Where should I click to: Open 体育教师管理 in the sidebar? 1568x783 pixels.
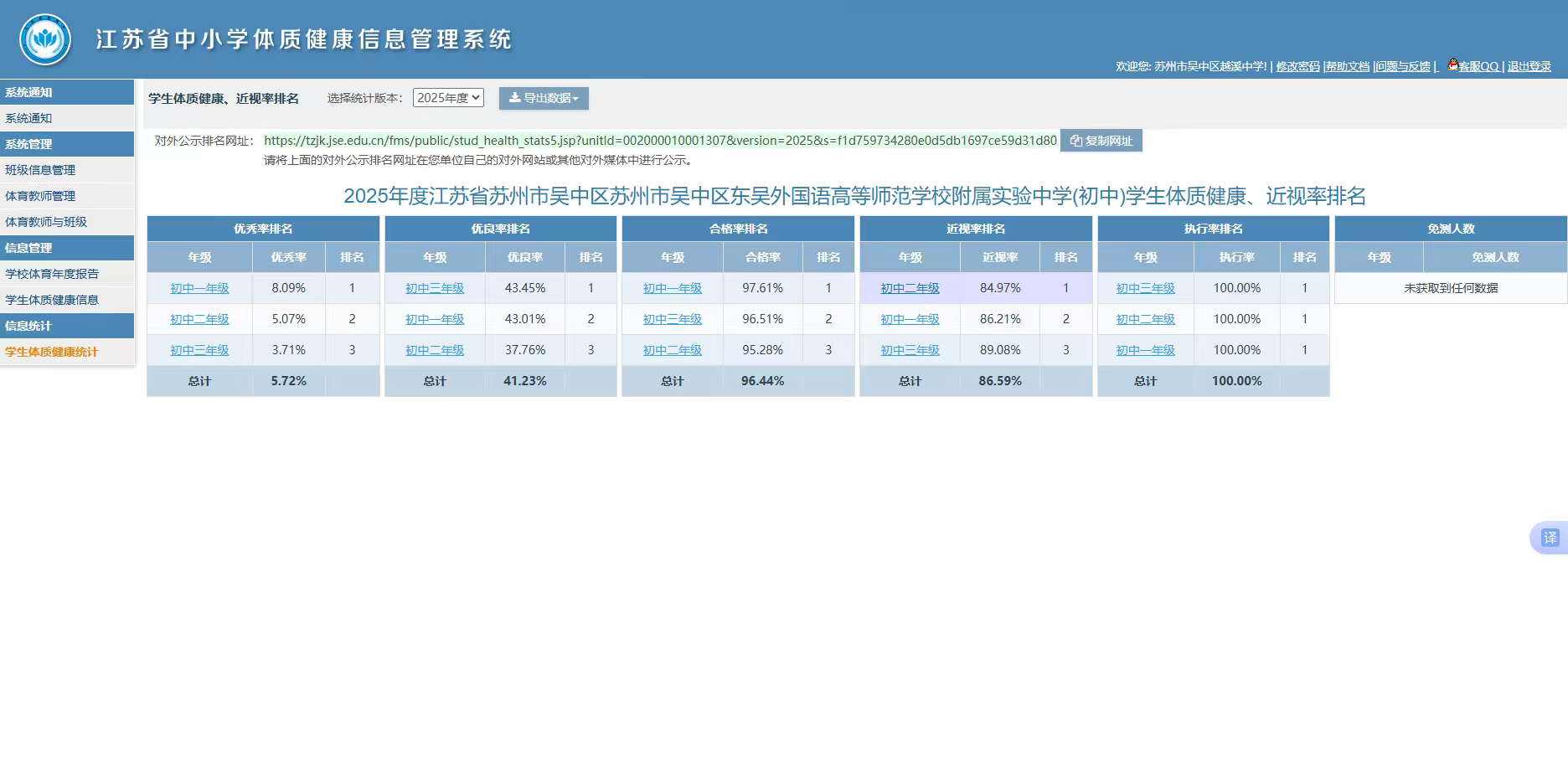tap(40, 196)
